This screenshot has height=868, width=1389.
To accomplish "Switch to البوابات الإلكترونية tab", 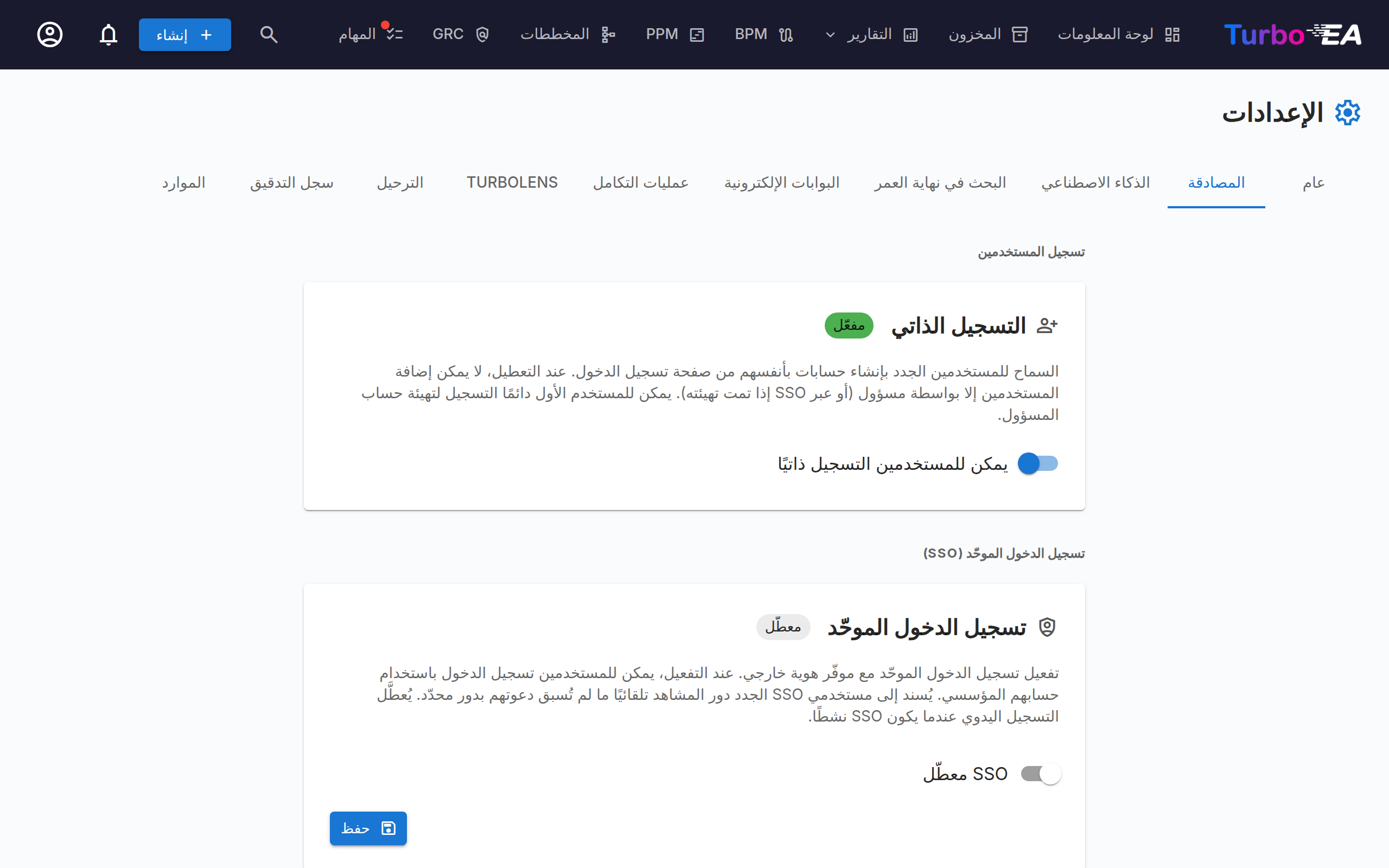I will point(782,183).
